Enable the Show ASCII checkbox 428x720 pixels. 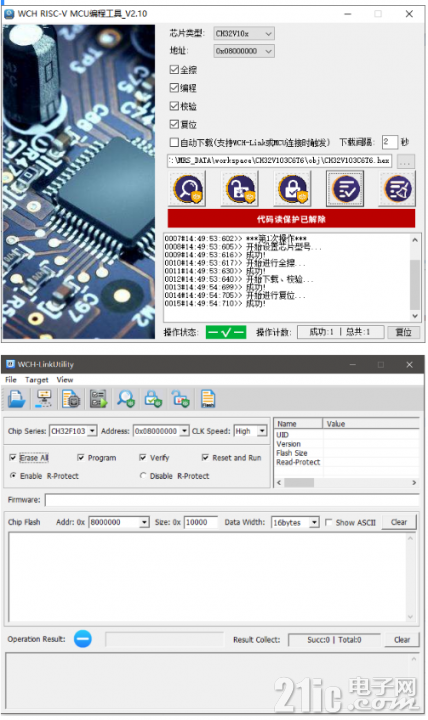[x=329, y=523]
